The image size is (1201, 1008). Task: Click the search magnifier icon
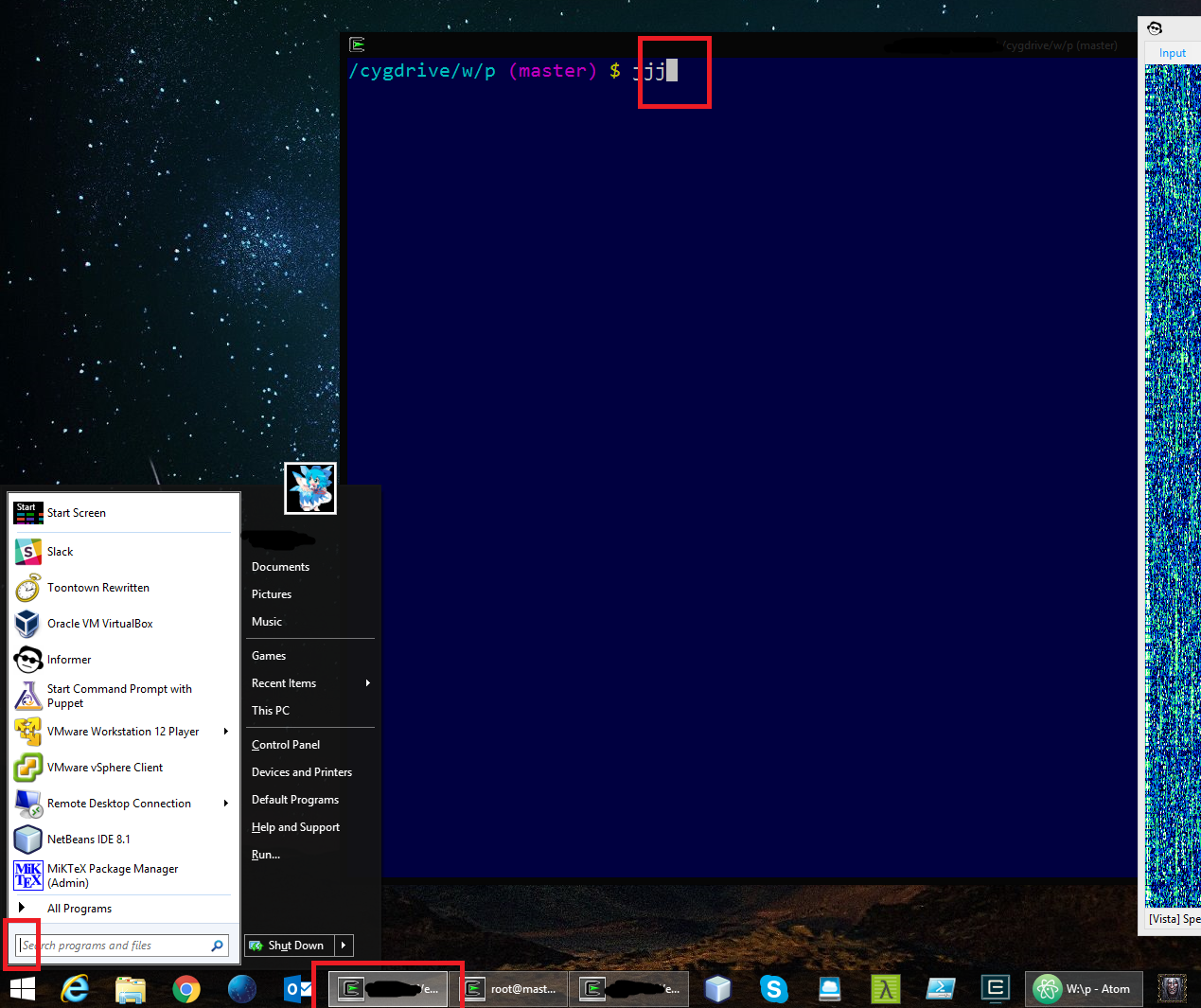[x=218, y=946]
